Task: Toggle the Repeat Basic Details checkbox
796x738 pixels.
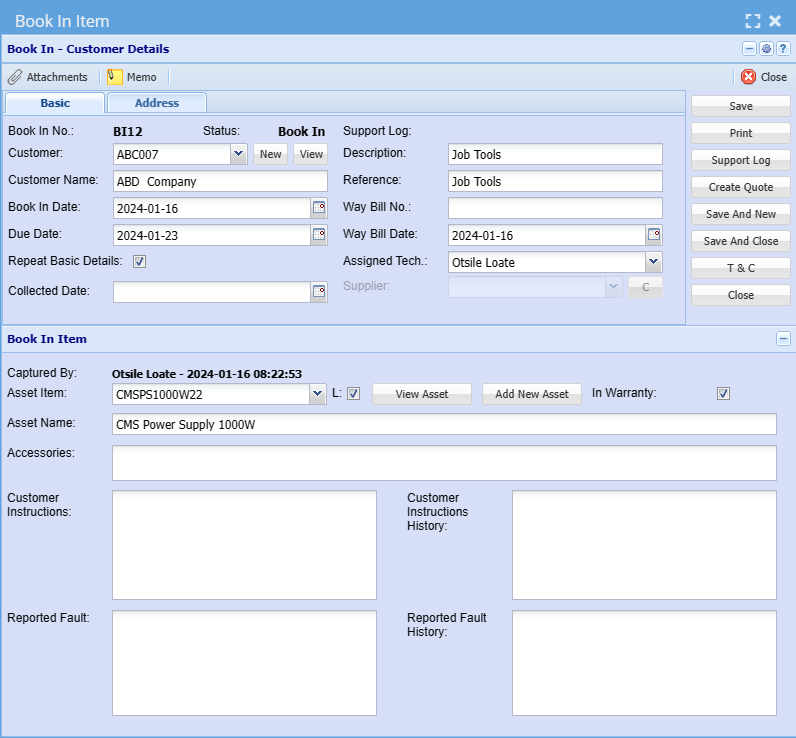Action: pos(140,262)
